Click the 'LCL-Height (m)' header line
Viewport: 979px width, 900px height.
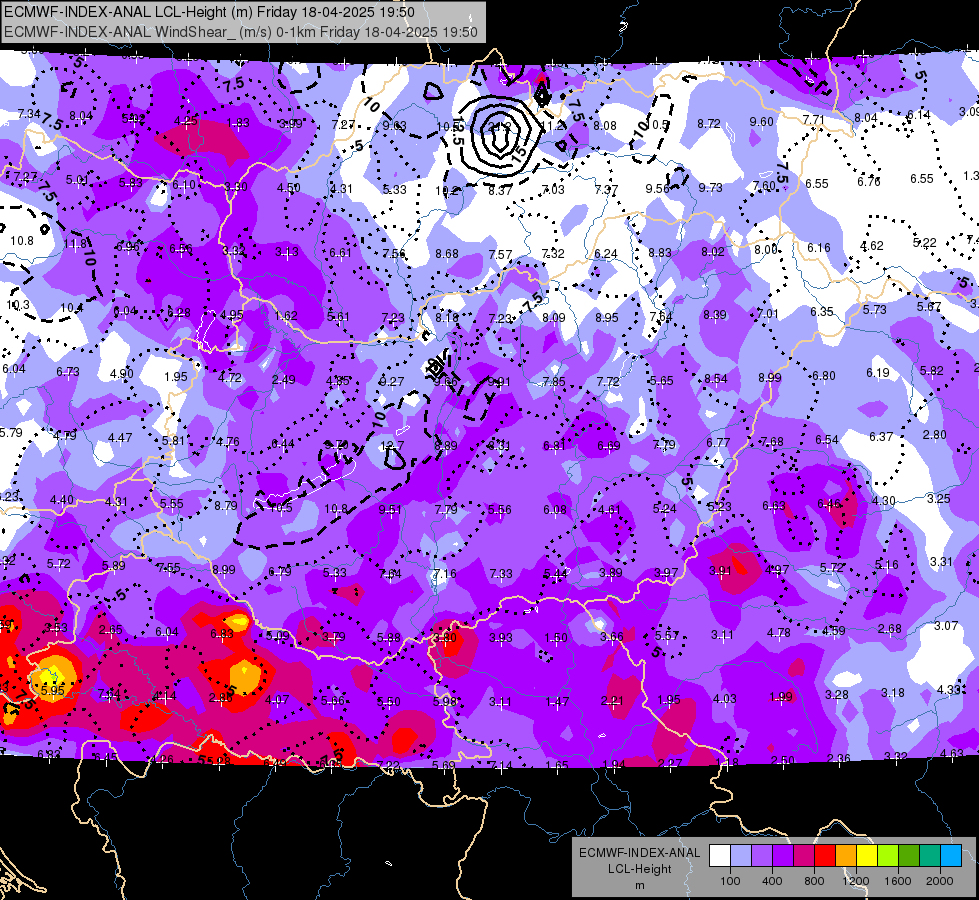[x=209, y=11]
